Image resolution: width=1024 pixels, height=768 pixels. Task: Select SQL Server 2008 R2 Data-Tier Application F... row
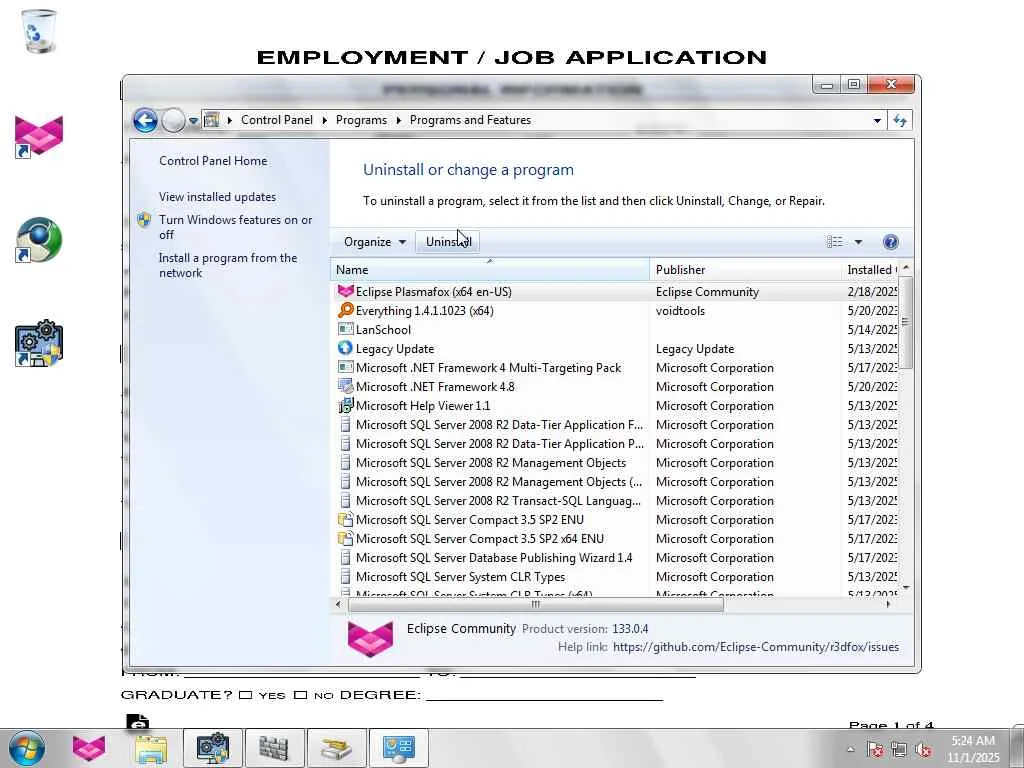pos(616,424)
